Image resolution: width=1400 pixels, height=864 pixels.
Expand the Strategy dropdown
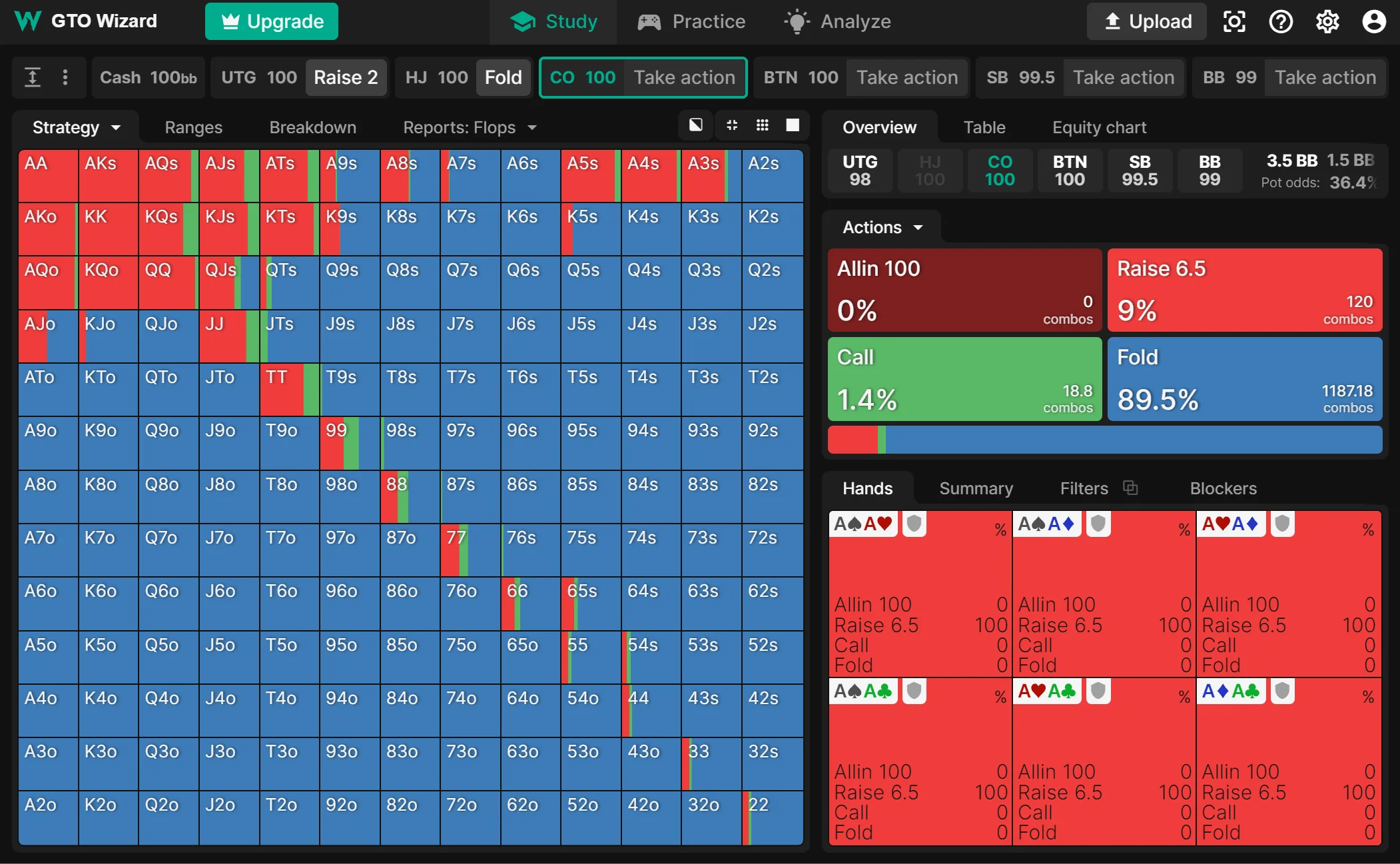tap(76, 127)
